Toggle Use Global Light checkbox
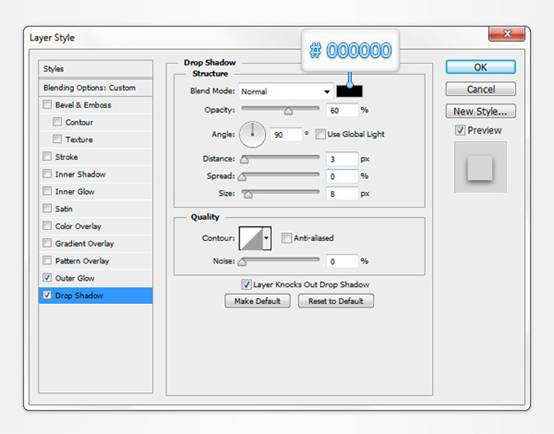The width and height of the screenshot is (554, 434). coord(320,134)
